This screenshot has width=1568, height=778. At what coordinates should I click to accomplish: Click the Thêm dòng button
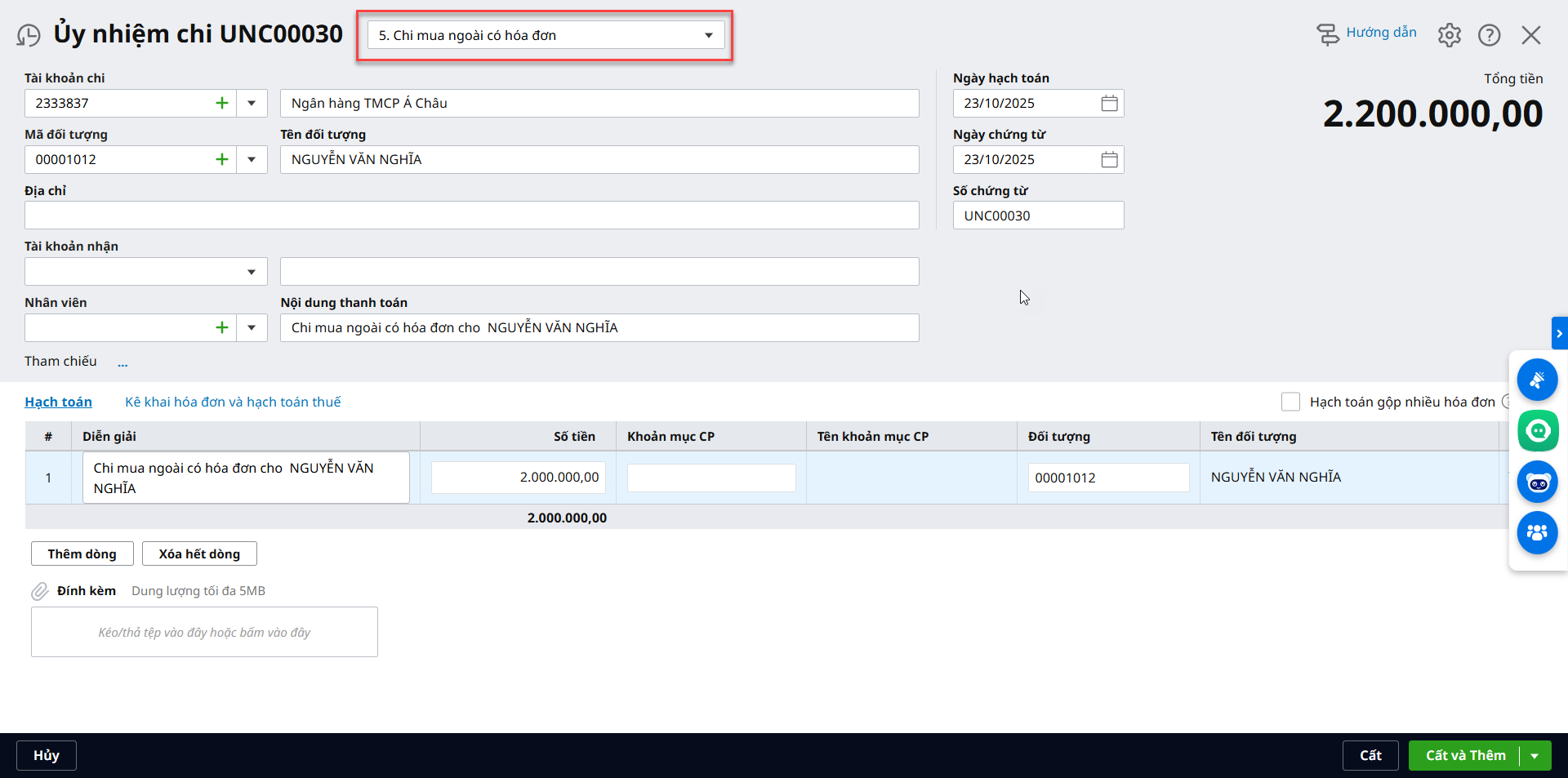pos(82,553)
